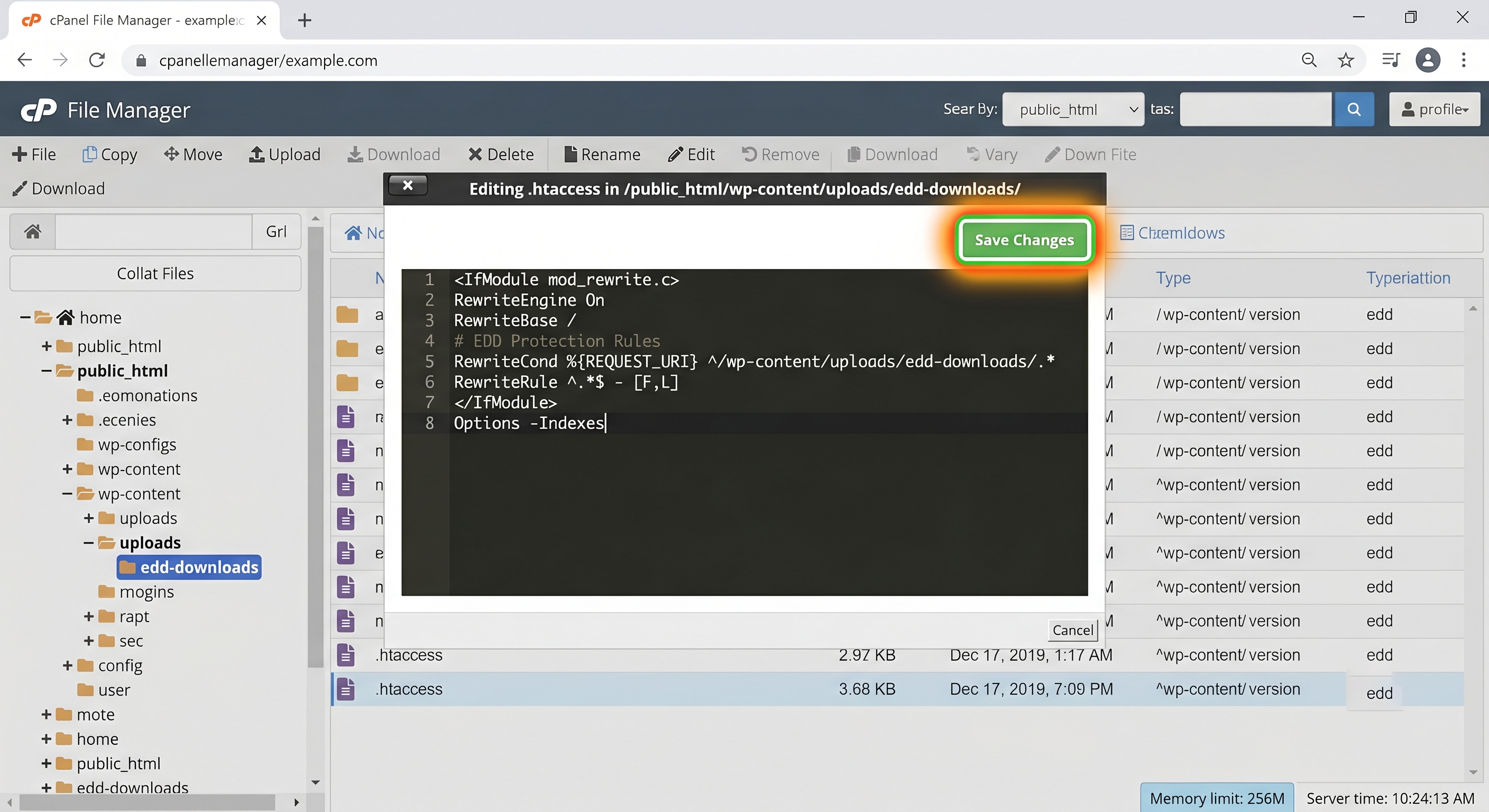
Task: Click the first folder icon in file list
Action: (347, 315)
